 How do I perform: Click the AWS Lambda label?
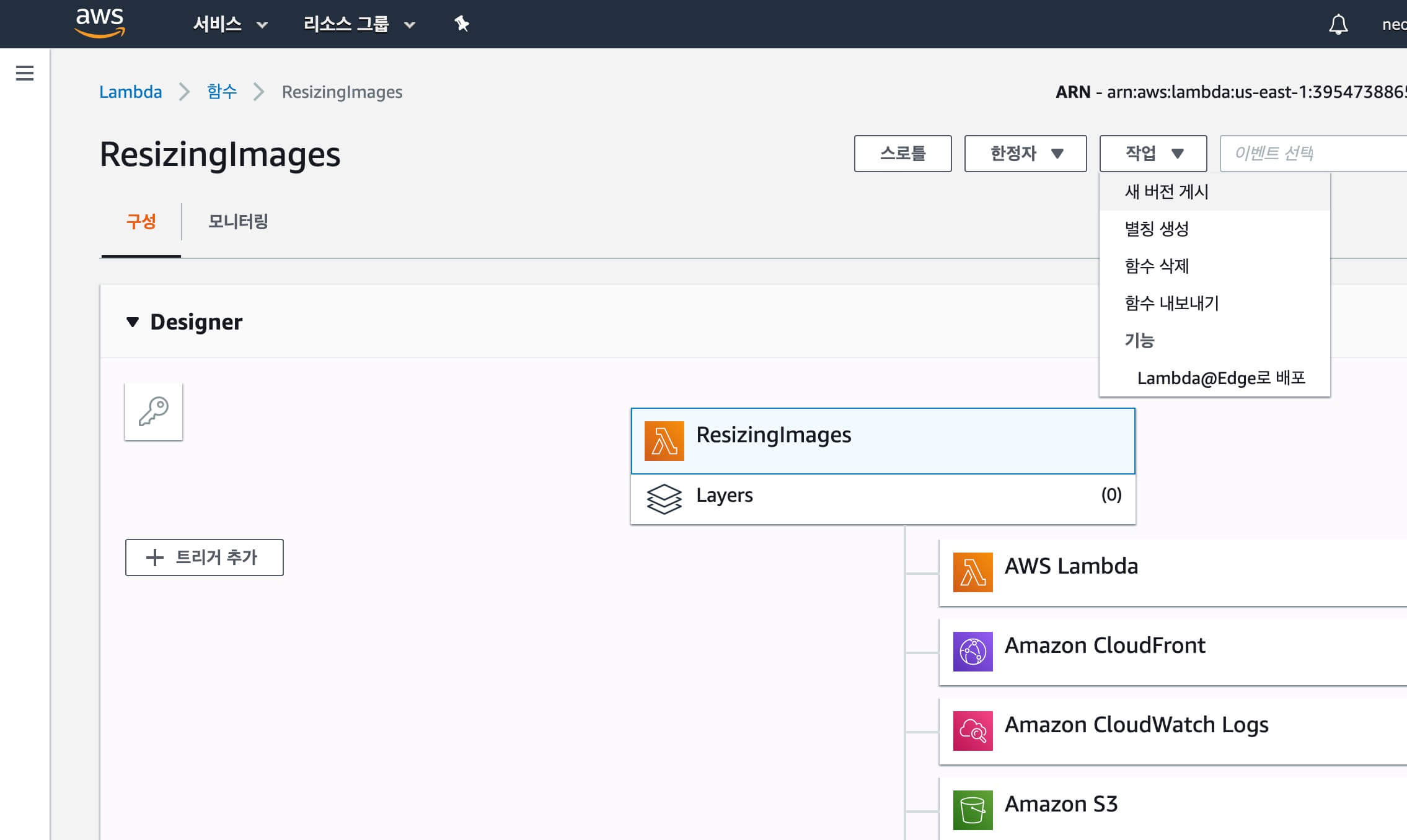click(x=1071, y=566)
